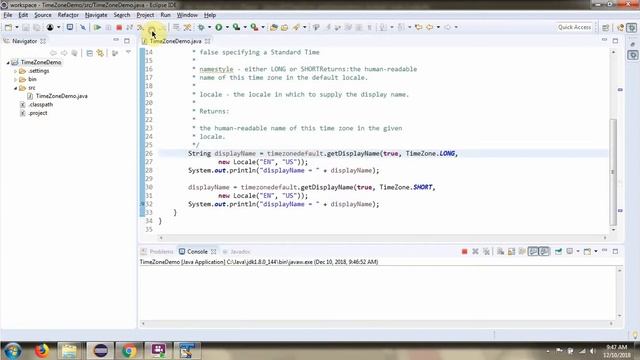Screen dimensions: 640x360
Task: Toggle Scroll Lock in Console toolbar
Action: [511, 251]
